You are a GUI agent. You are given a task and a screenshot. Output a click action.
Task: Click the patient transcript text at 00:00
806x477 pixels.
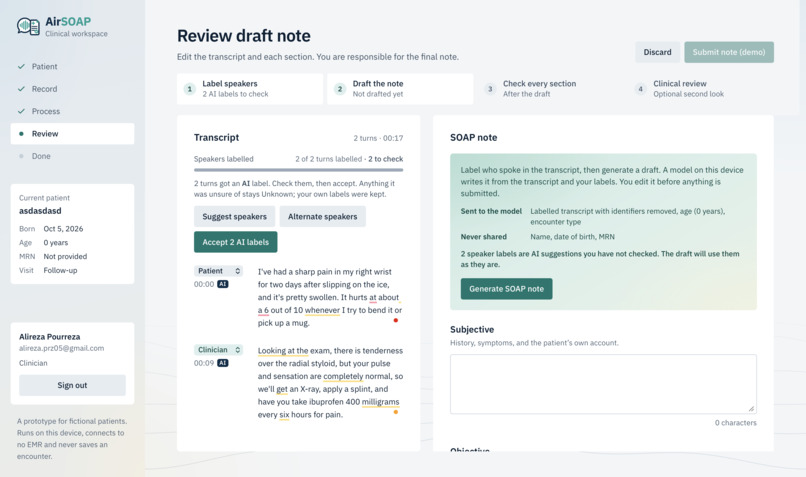tap(329, 297)
